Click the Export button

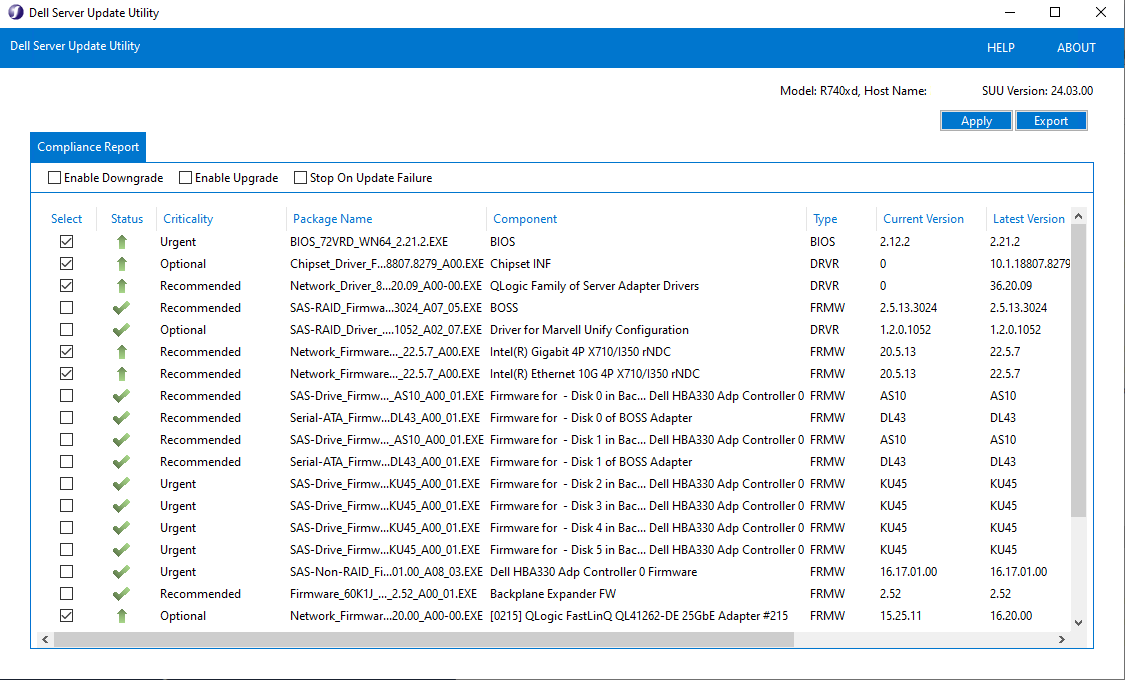[1051, 120]
